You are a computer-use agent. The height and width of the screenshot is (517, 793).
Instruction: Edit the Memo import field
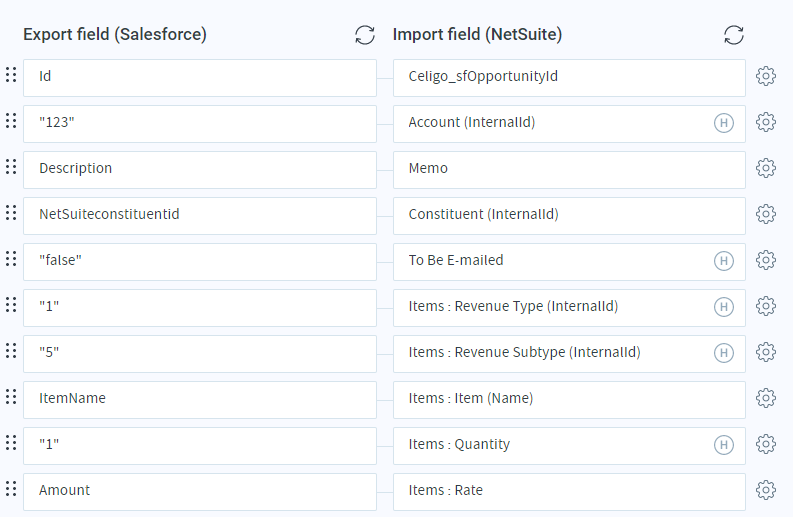point(569,170)
